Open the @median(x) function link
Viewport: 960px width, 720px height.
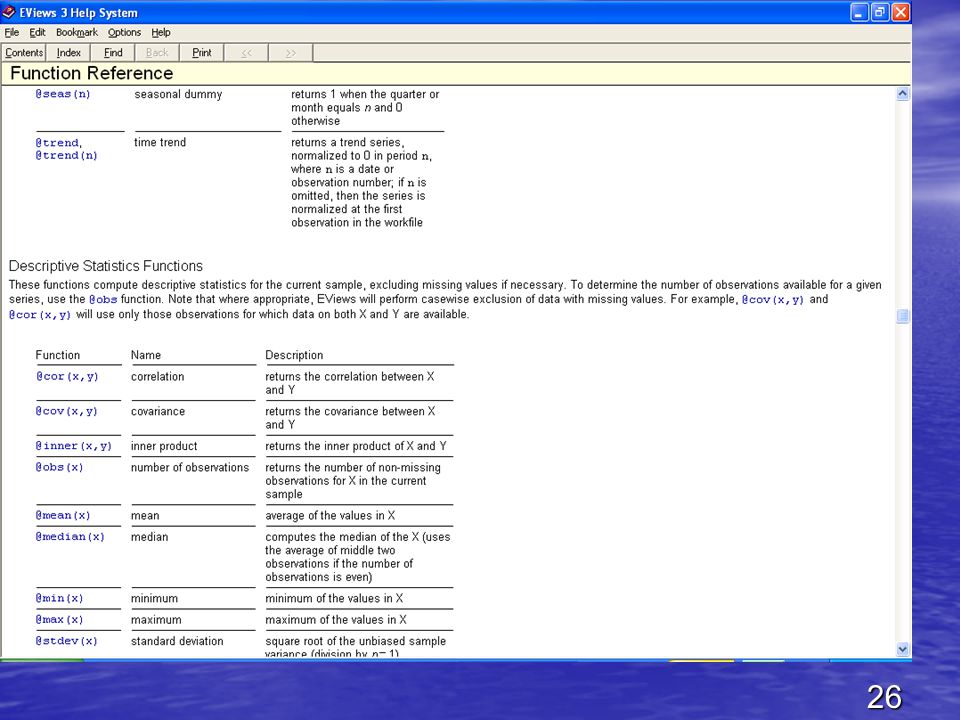point(70,537)
